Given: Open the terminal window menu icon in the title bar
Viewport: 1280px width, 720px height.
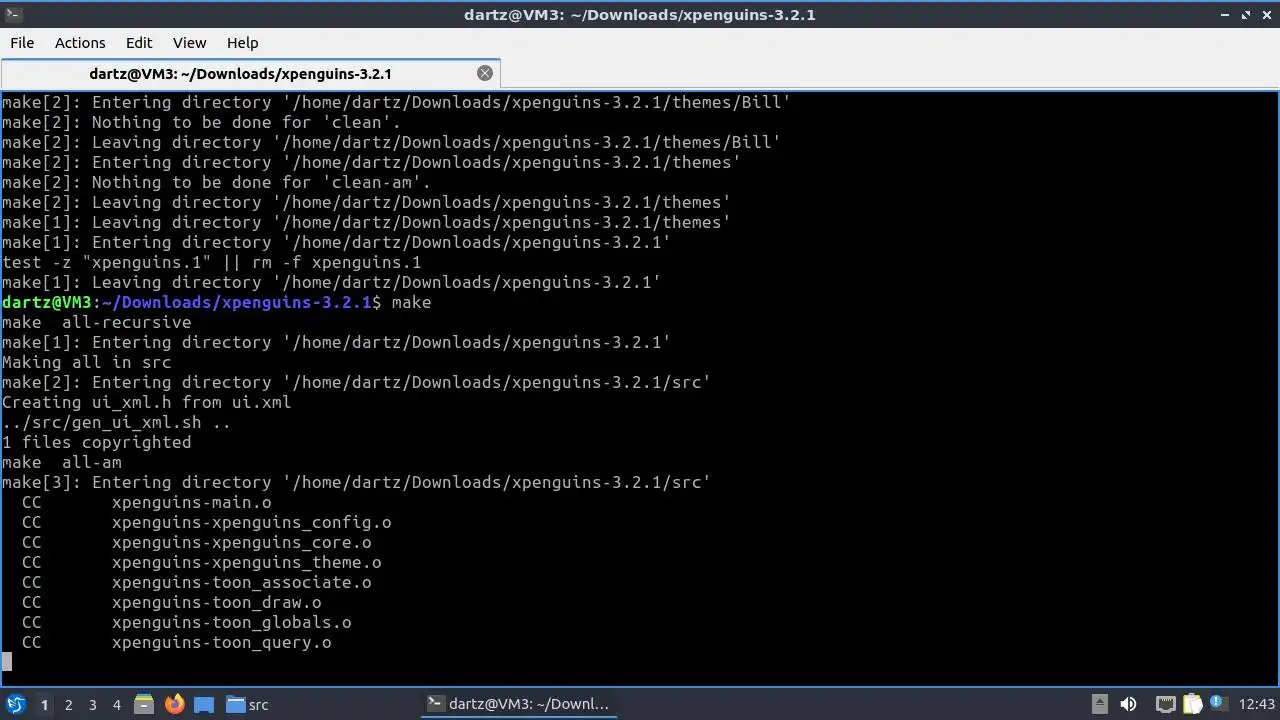Looking at the screenshot, I should coord(13,14).
